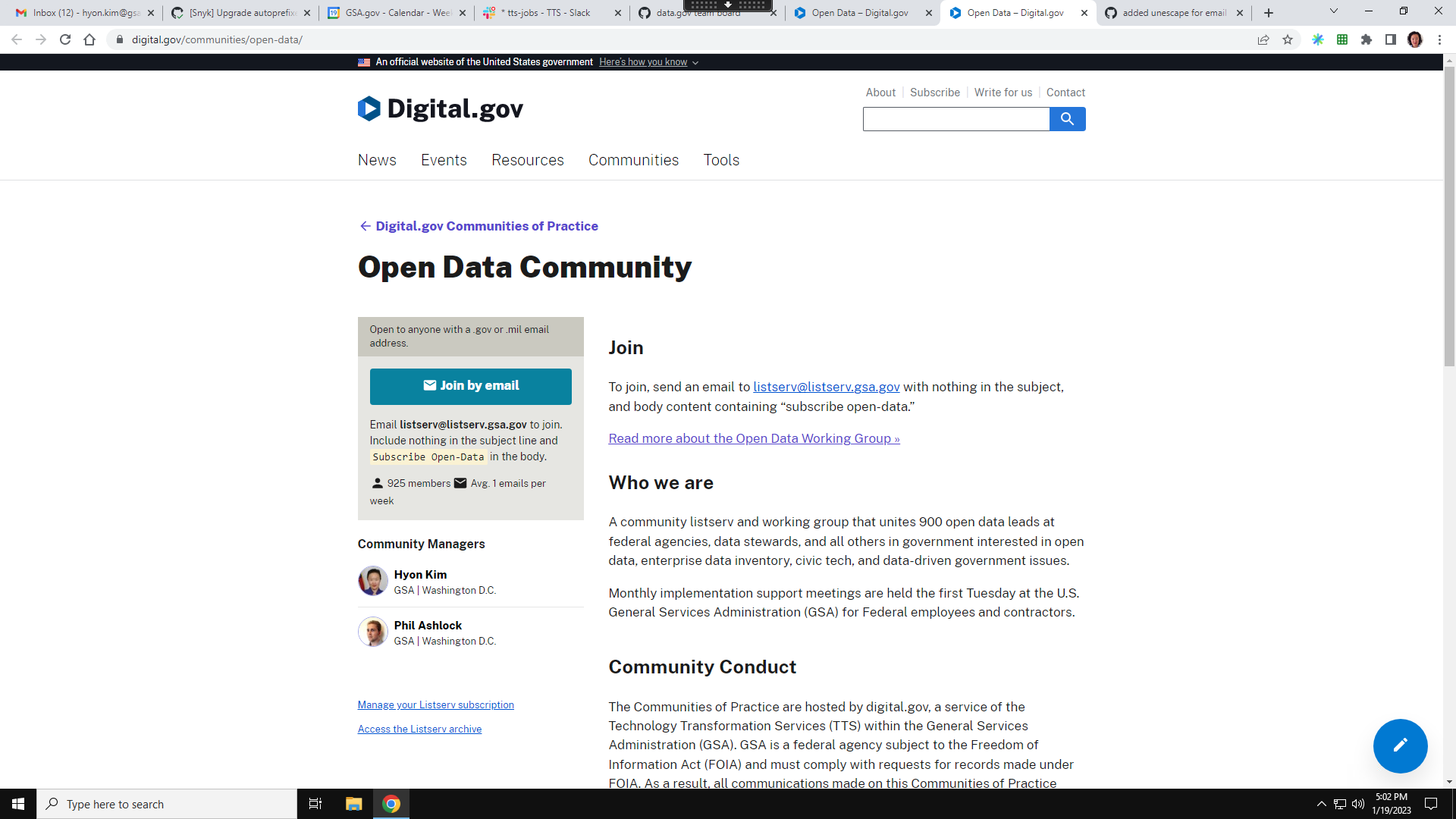
Task: Click the browser back navigation arrow
Action: (x=16, y=39)
